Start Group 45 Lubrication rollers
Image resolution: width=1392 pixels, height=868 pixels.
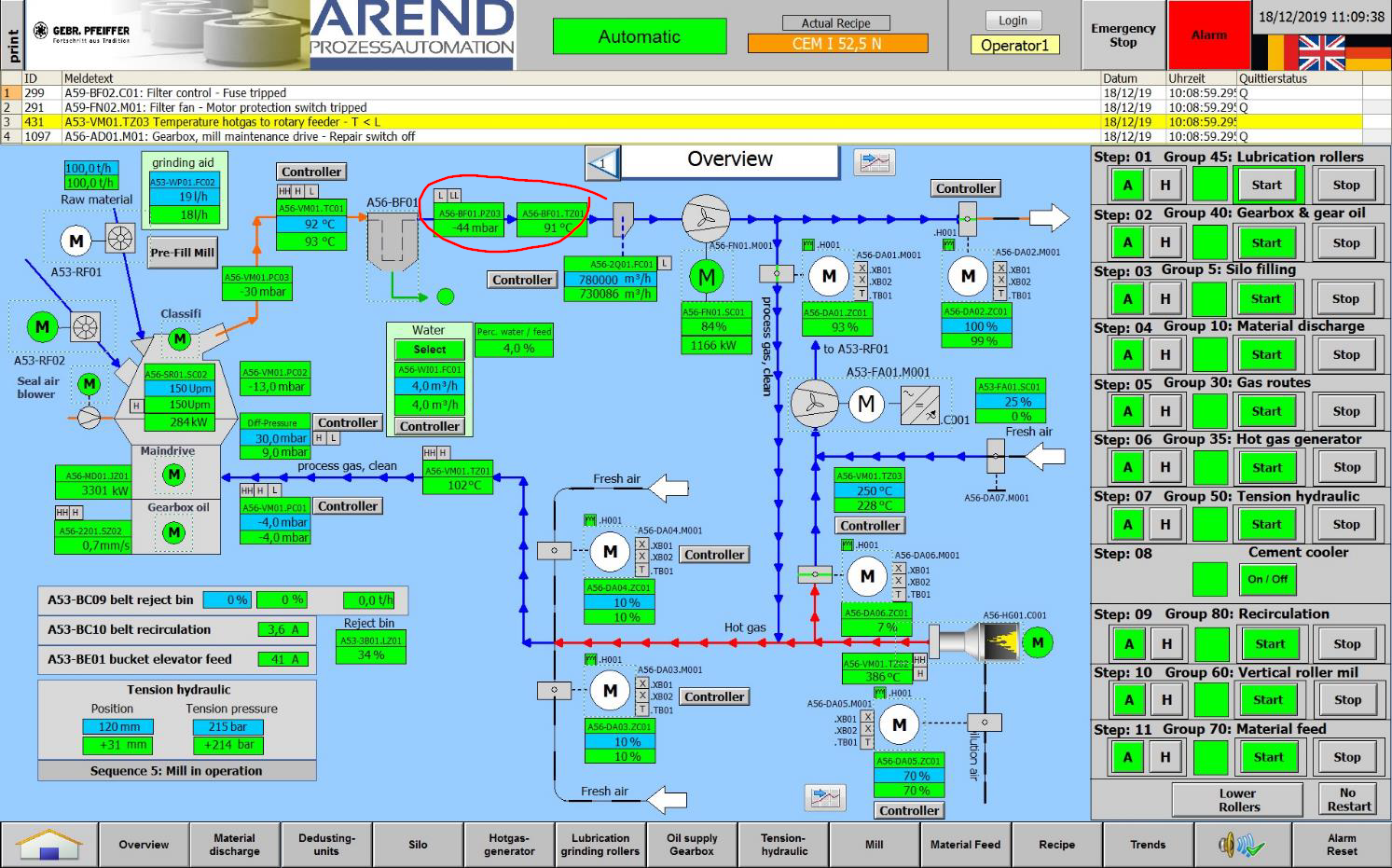pos(1266,185)
